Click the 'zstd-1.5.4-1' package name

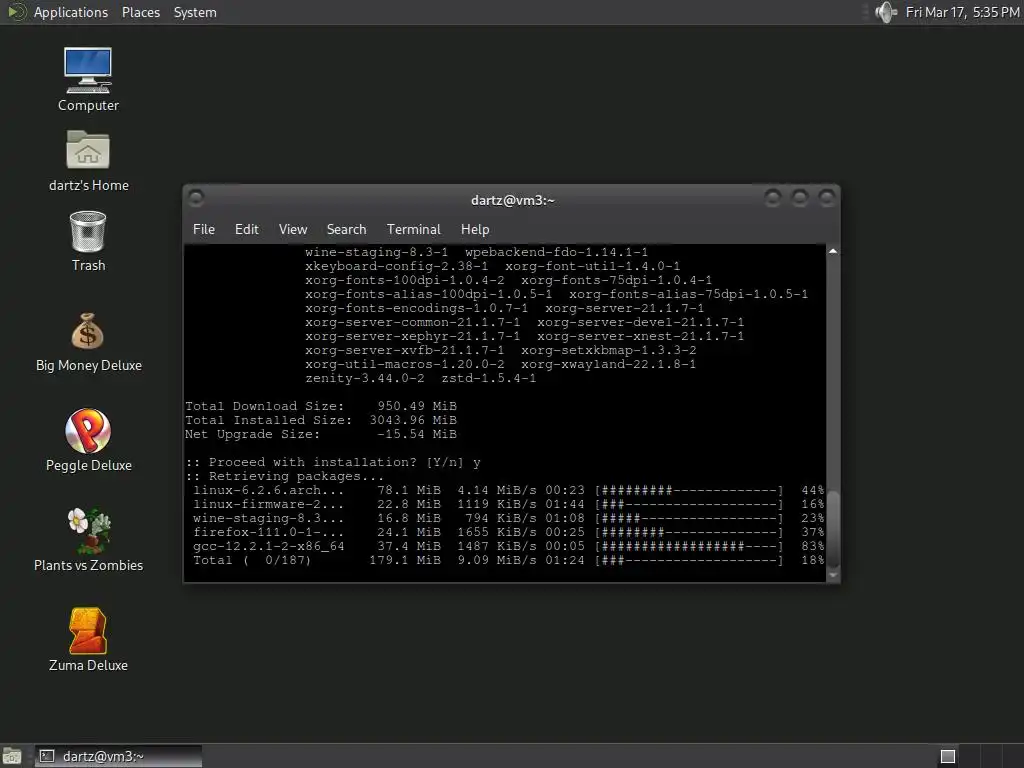click(488, 378)
